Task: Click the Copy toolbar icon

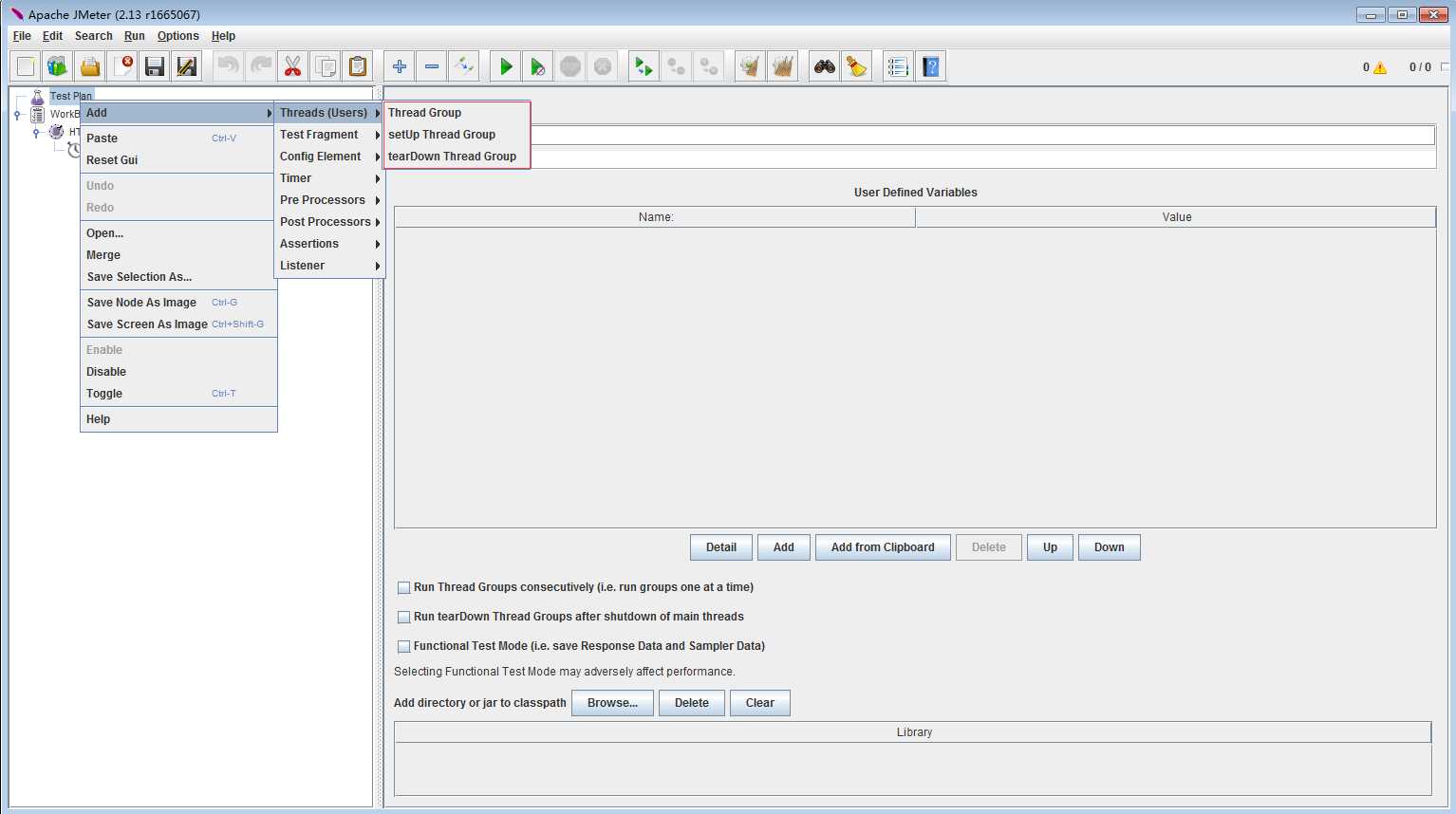Action: tap(326, 66)
